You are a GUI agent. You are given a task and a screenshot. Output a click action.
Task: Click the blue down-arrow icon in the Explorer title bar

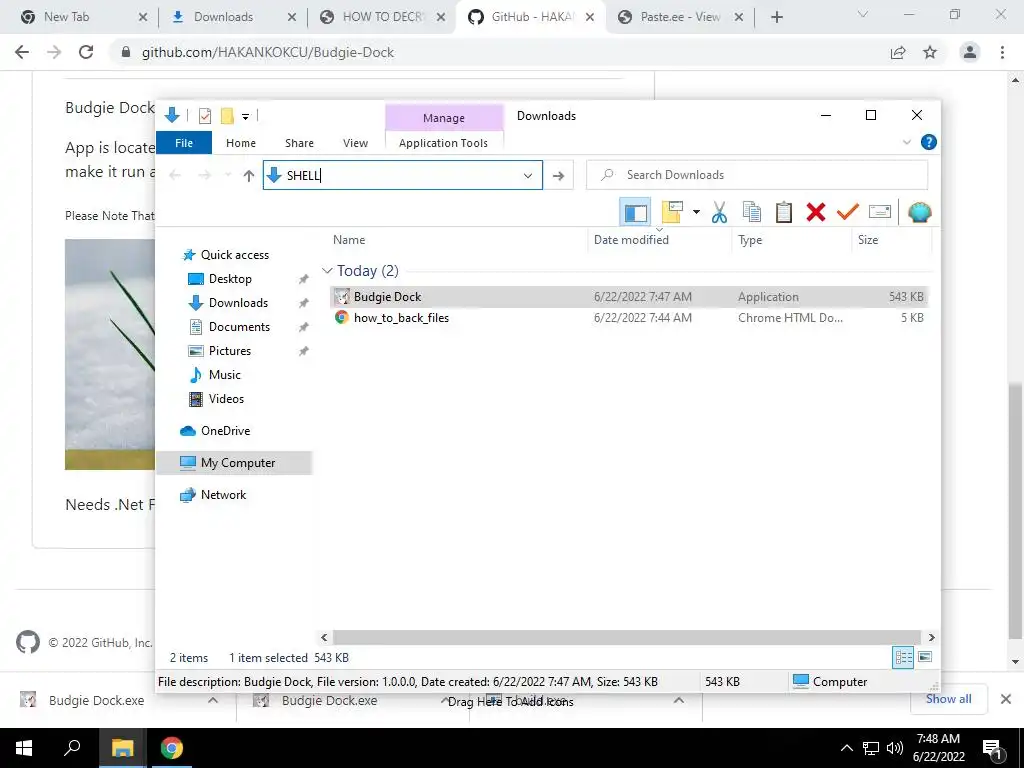(x=172, y=116)
